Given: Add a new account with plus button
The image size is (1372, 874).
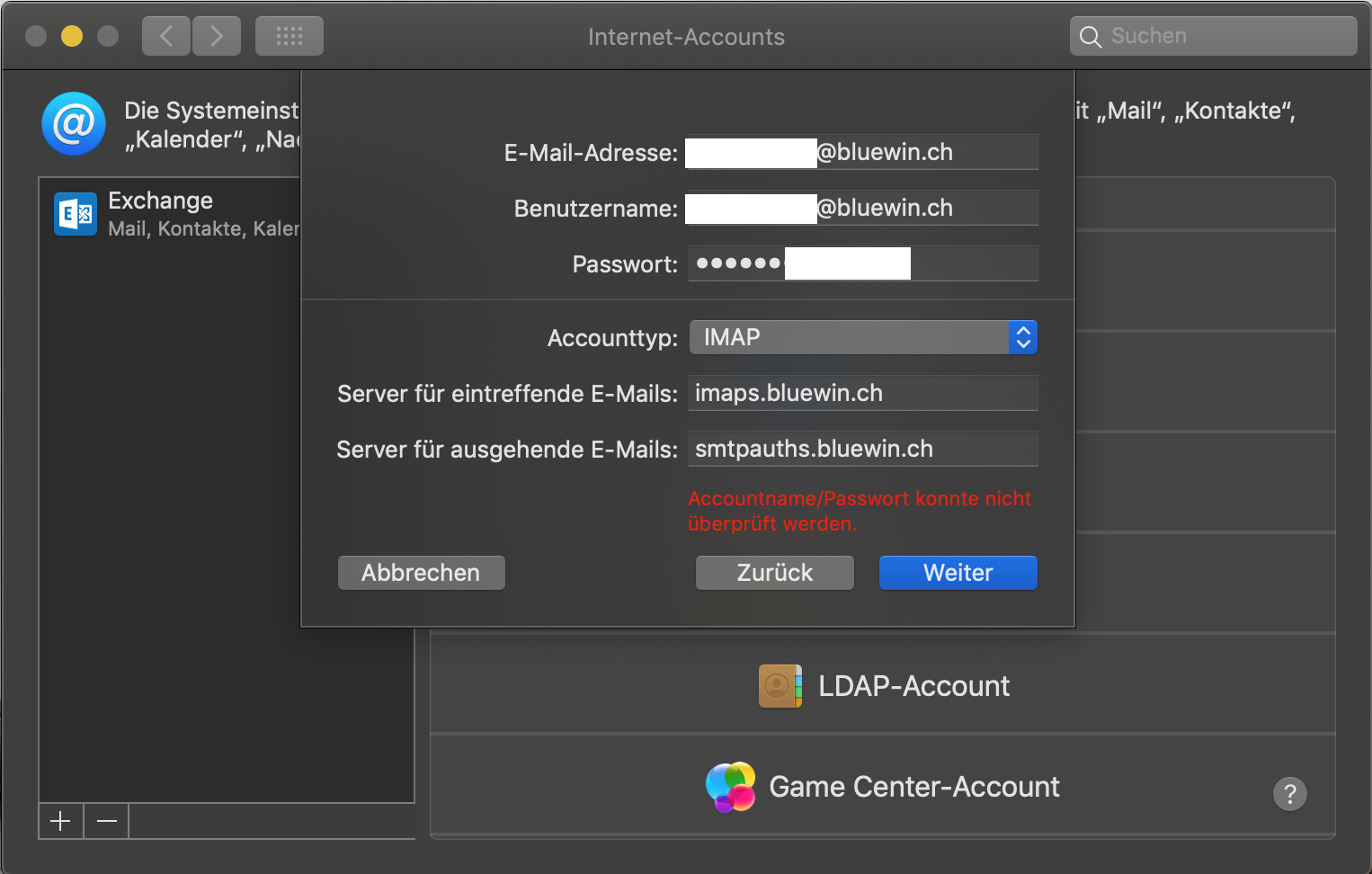Looking at the screenshot, I should (61, 821).
